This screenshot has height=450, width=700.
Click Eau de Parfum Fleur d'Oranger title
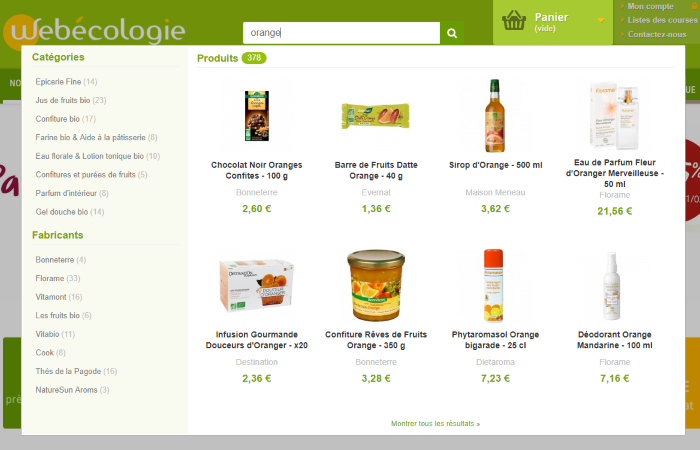coord(615,173)
